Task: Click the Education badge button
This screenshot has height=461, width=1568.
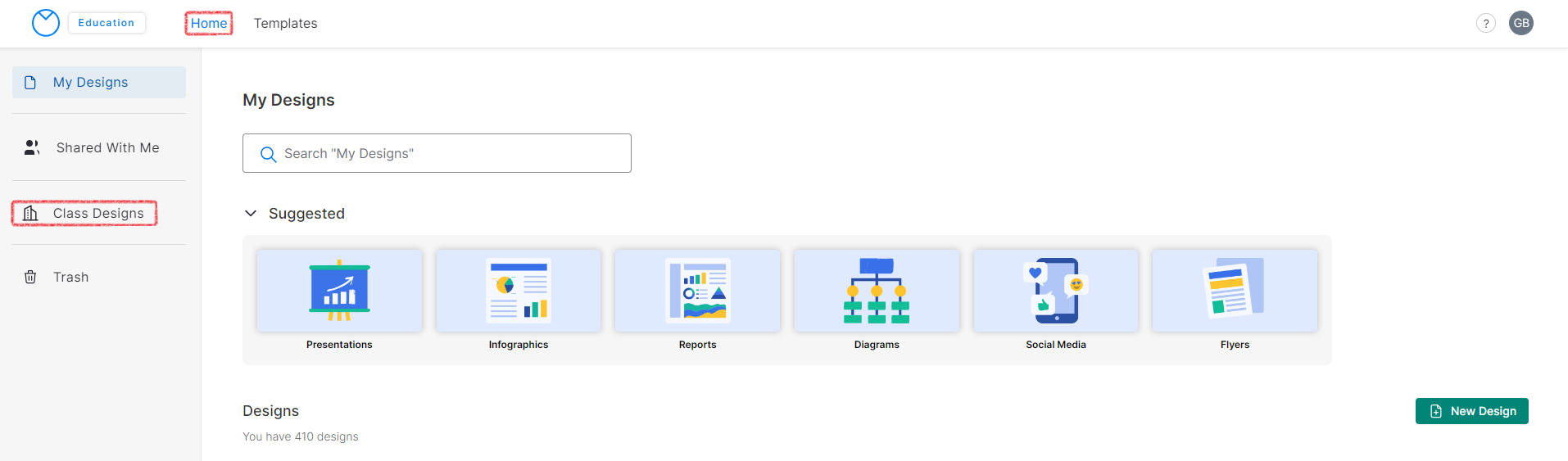Action: point(106,23)
